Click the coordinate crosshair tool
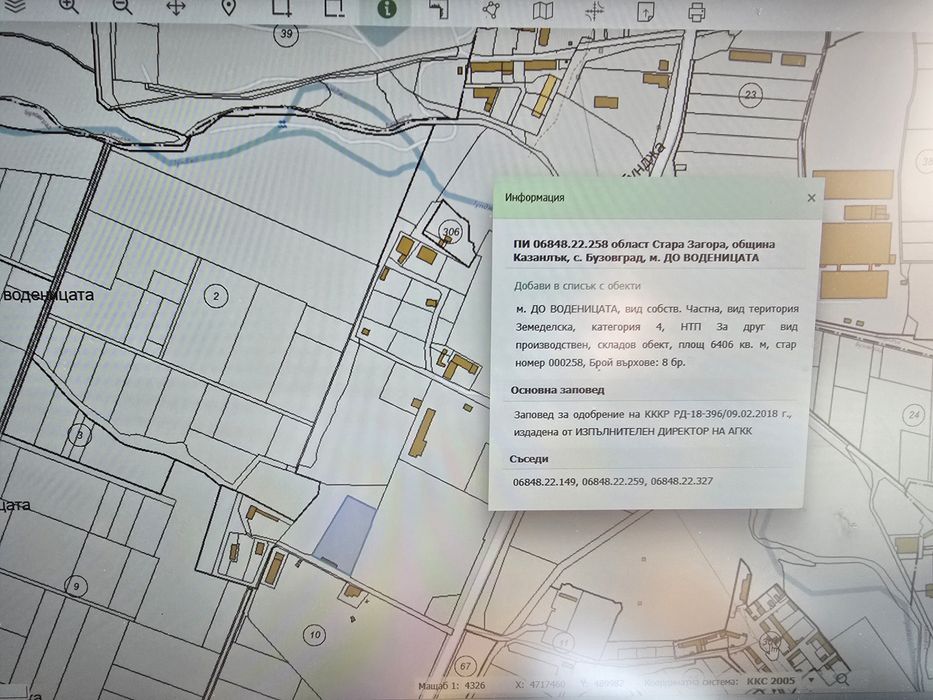This screenshot has width=933, height=700. (x=594, y=11)
